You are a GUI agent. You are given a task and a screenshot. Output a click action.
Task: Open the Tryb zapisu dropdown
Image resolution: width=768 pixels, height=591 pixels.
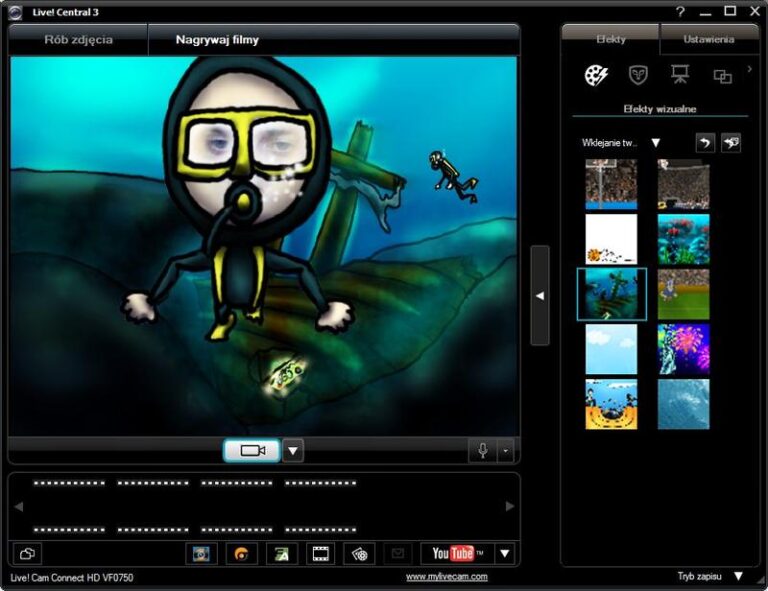click(738, 577)
